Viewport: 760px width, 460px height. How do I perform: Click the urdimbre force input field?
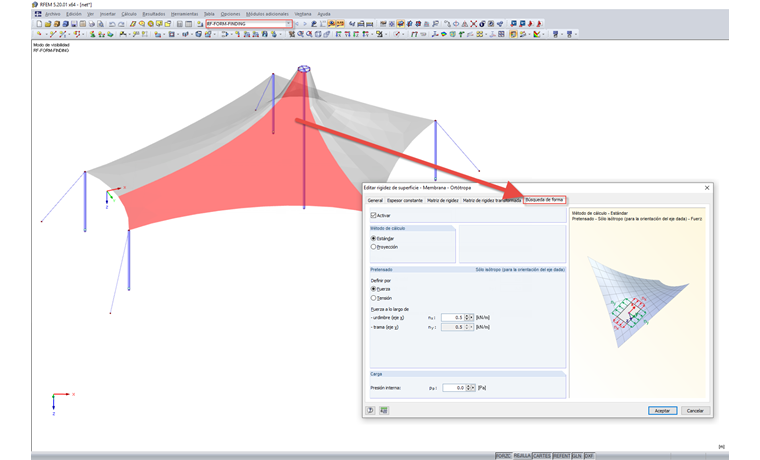[453, 317]
